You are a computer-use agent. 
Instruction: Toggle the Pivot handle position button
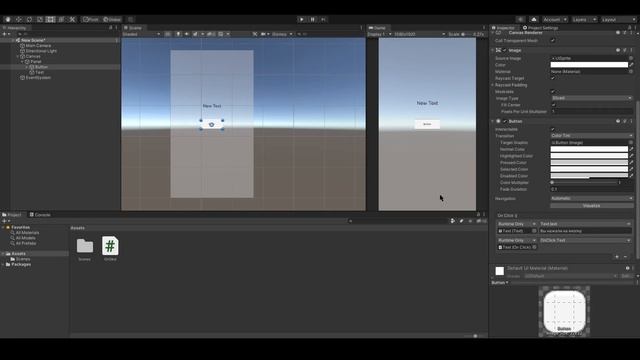click(91, 19)
